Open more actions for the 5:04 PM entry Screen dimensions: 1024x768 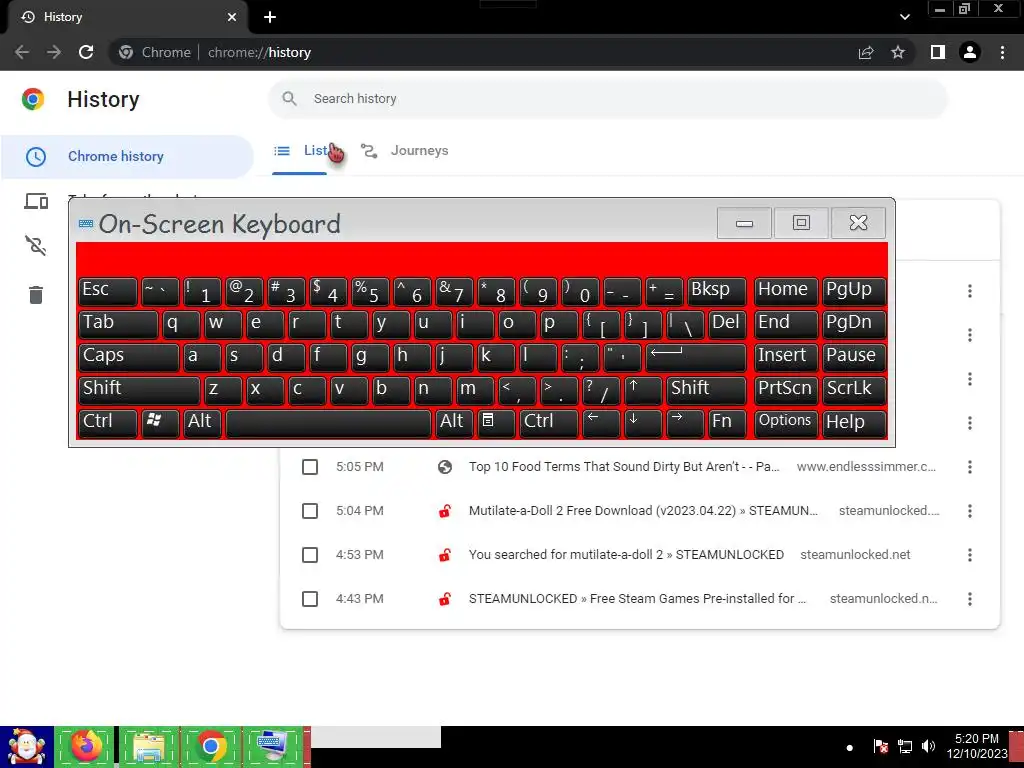click(x=970, y=511)
